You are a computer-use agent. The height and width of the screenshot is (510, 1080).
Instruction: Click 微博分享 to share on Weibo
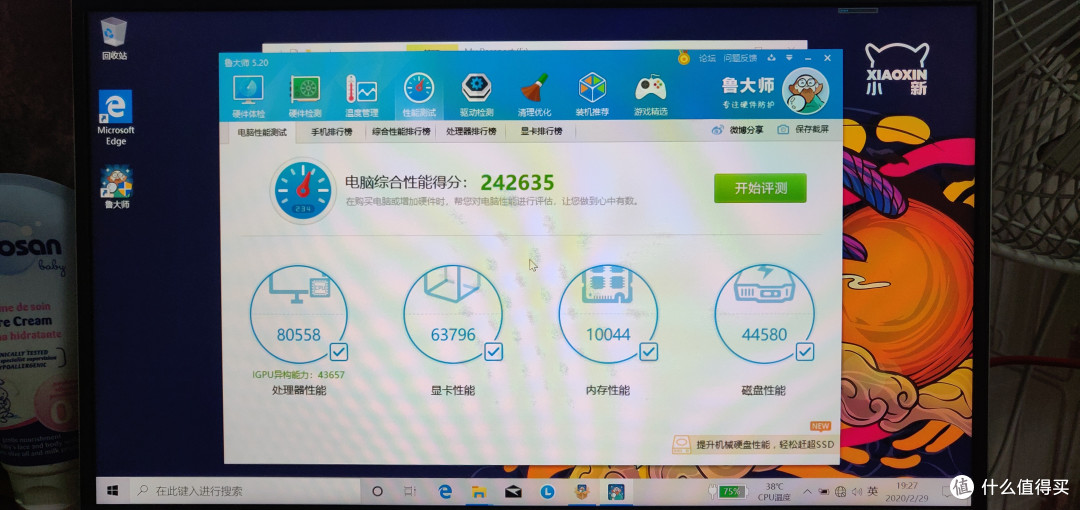pos(737,130)
